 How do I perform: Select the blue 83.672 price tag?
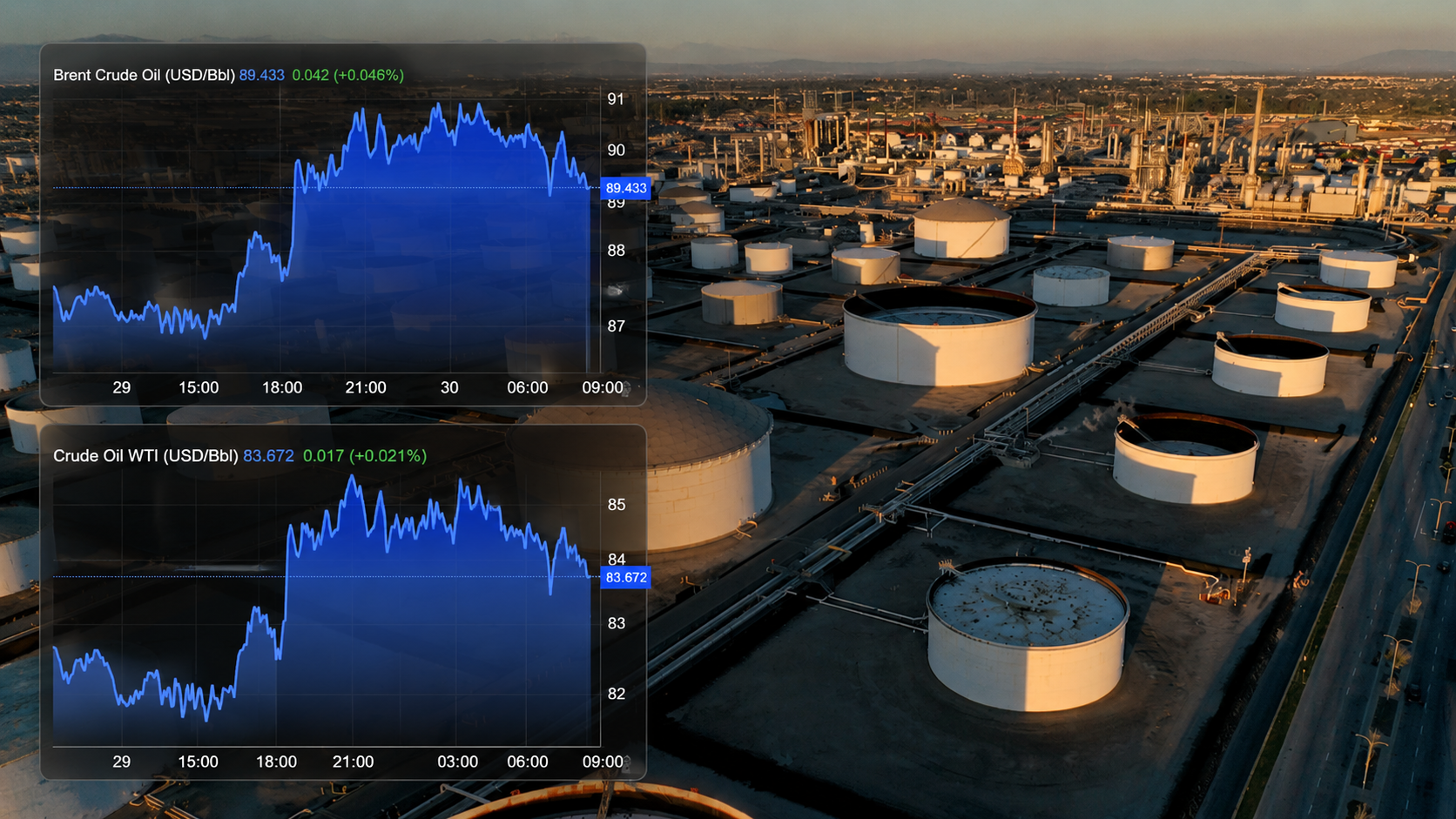625,577
